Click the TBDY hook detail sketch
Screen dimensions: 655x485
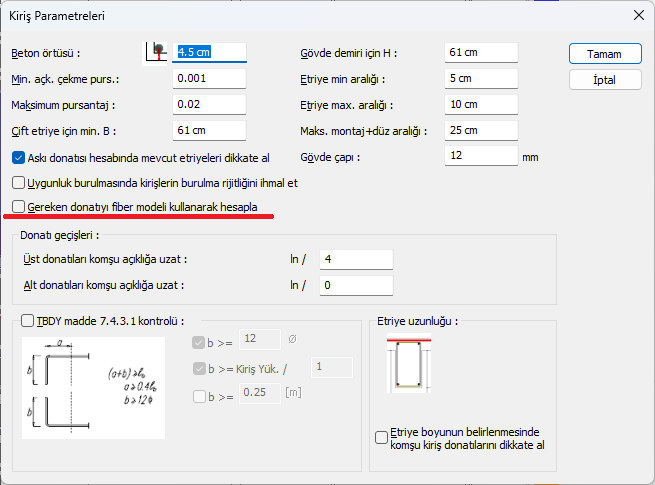tap(93, 386)
